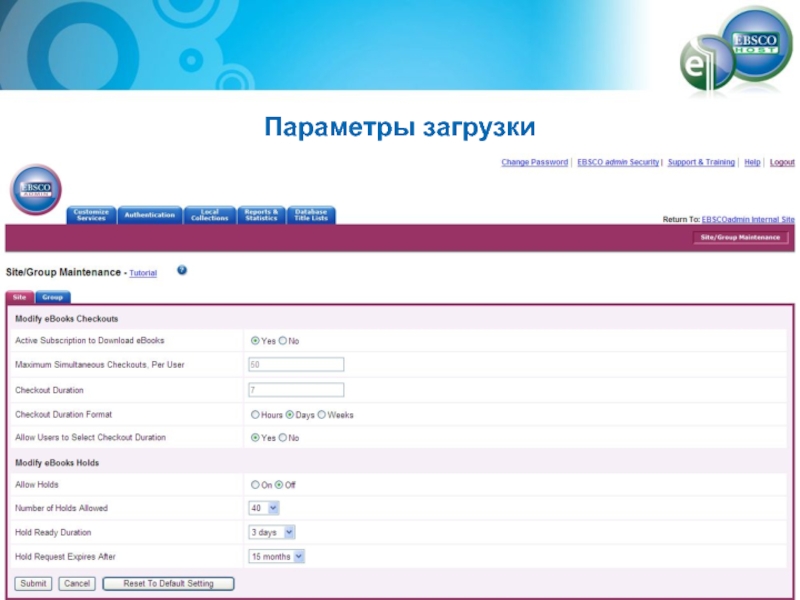Open the Customize Services tab
The image size is (800, 600).
click(x=91, y=215)
